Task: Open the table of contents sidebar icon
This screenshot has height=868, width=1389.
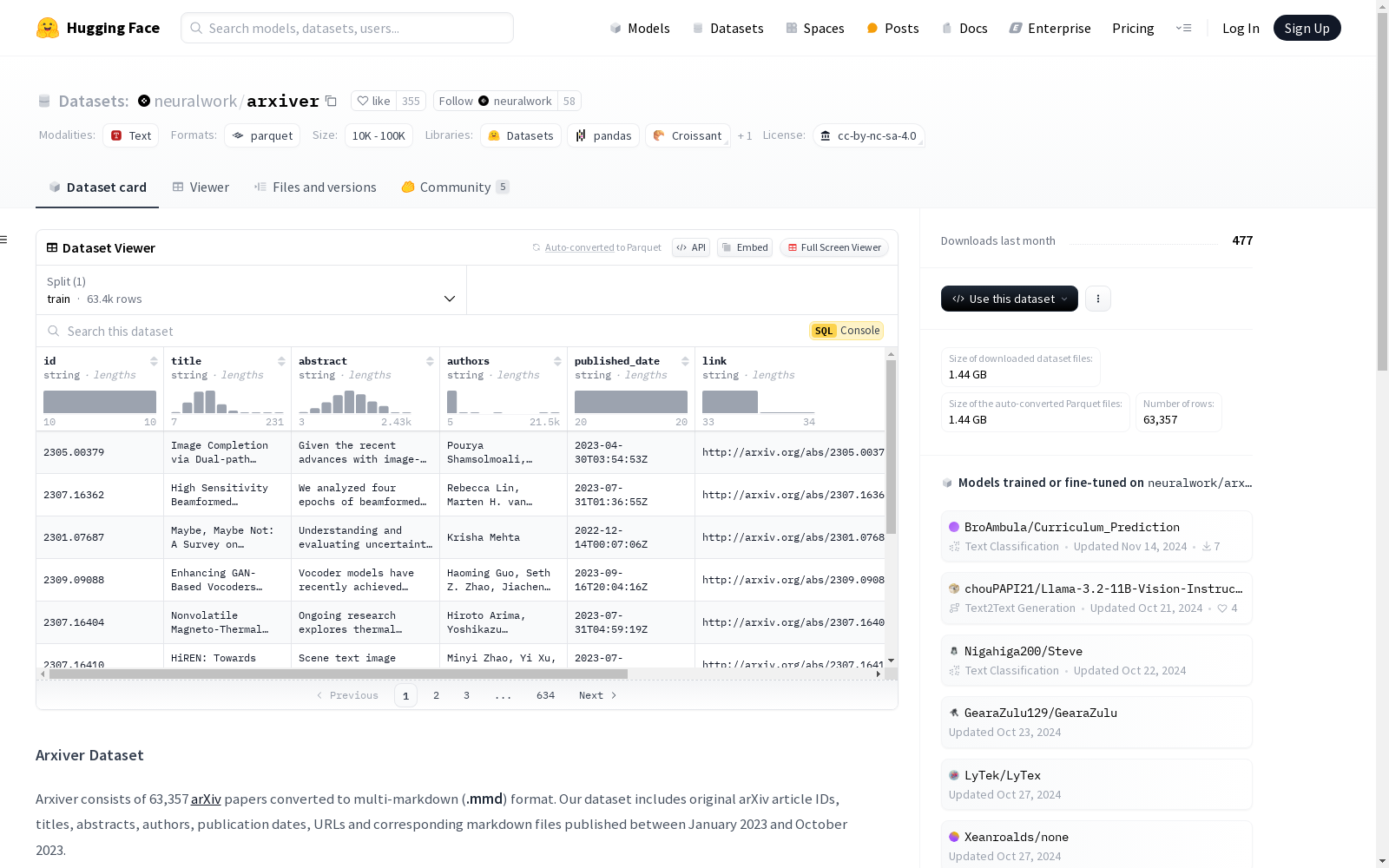Action: (x=4, y=240)
